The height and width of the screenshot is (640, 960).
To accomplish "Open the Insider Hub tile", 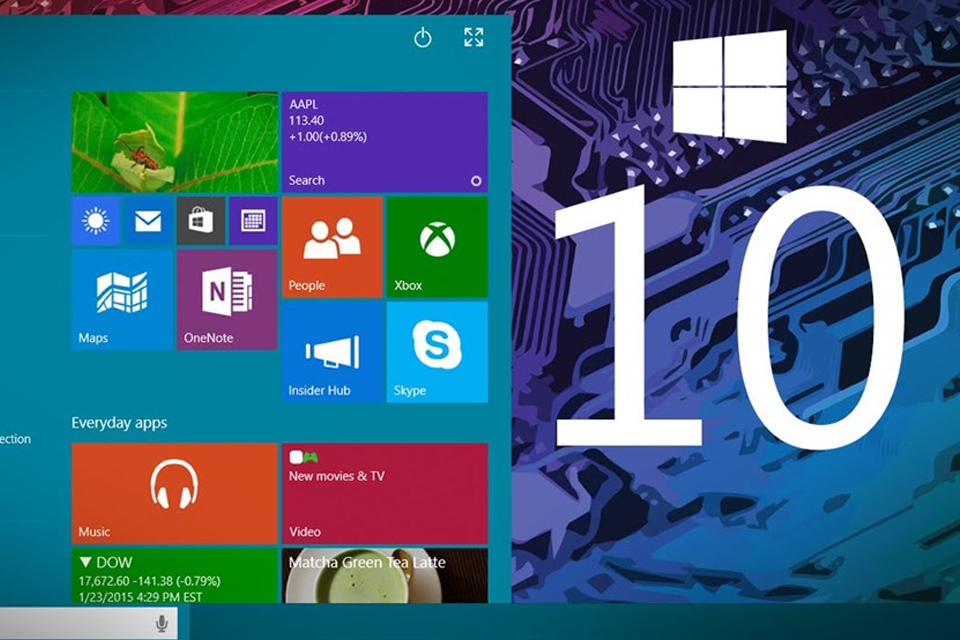I will click(332, 352).
